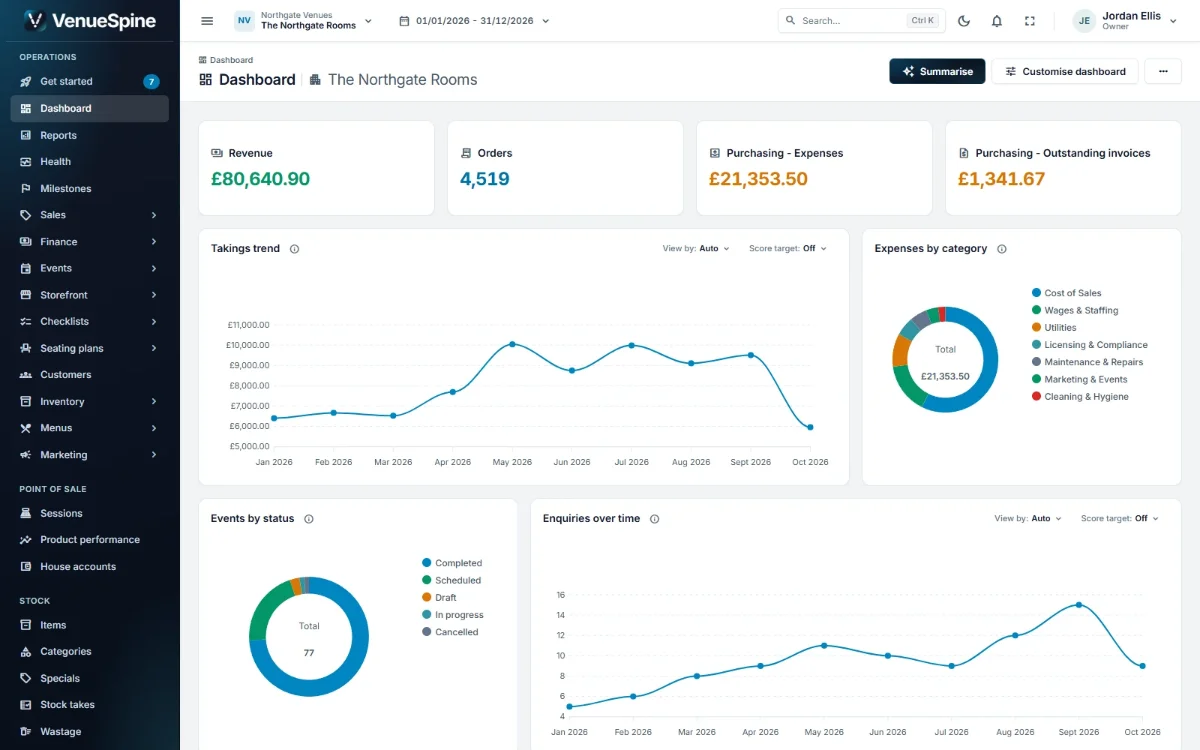Click the Milestones flag icon
This screenshot has width=1200, height=750.
click(26, 189)
